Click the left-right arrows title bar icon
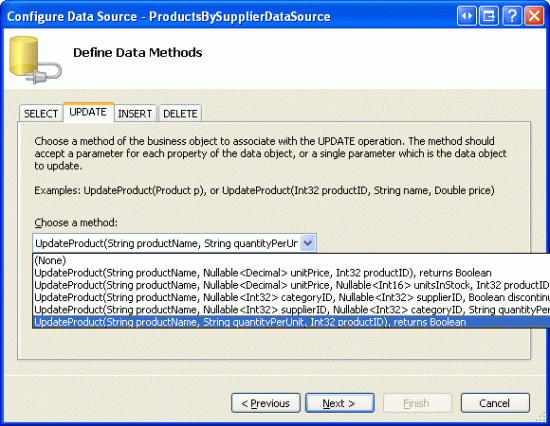 coord(467,16)
